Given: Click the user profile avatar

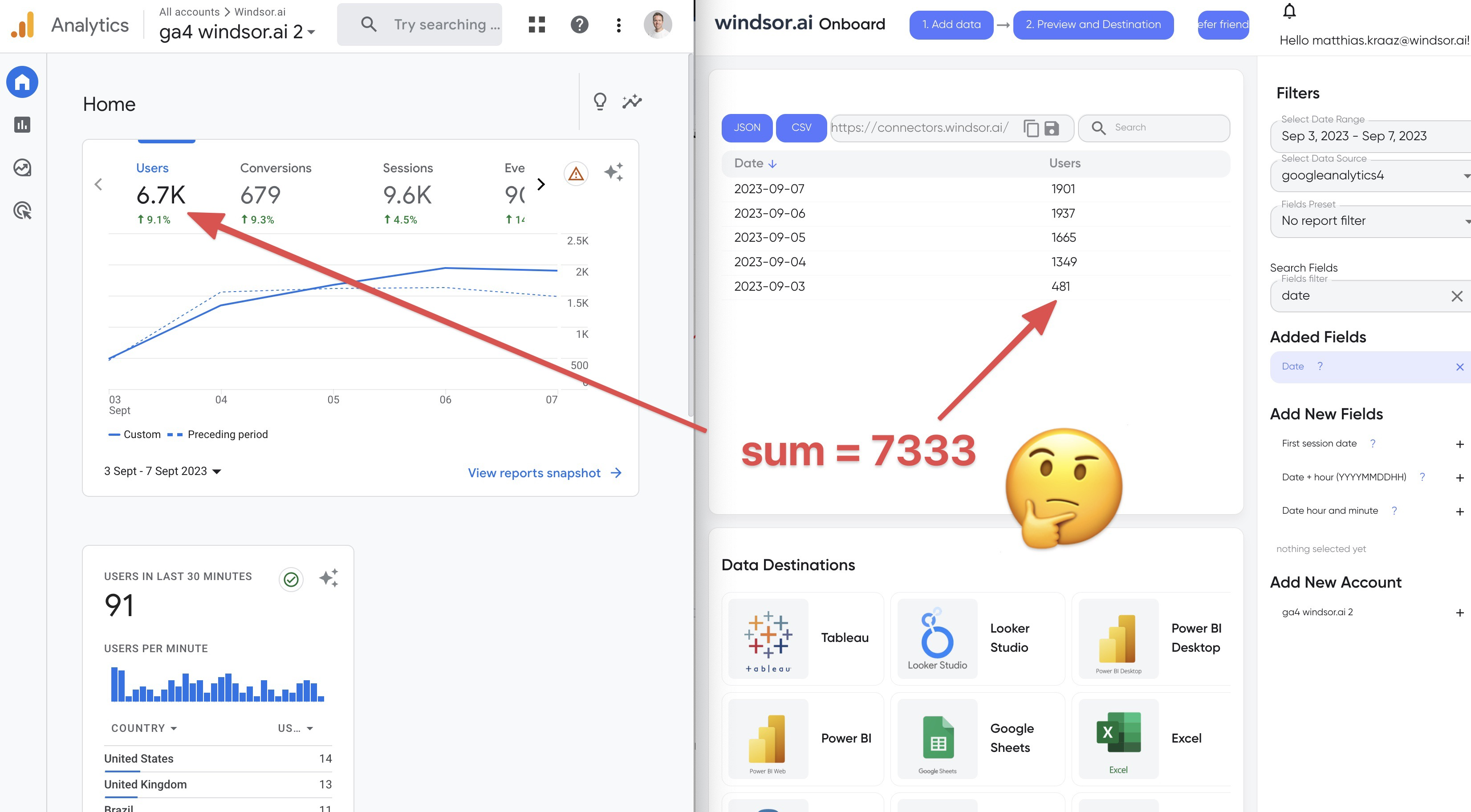Looking at the screenshot, I should click(657, 24).
